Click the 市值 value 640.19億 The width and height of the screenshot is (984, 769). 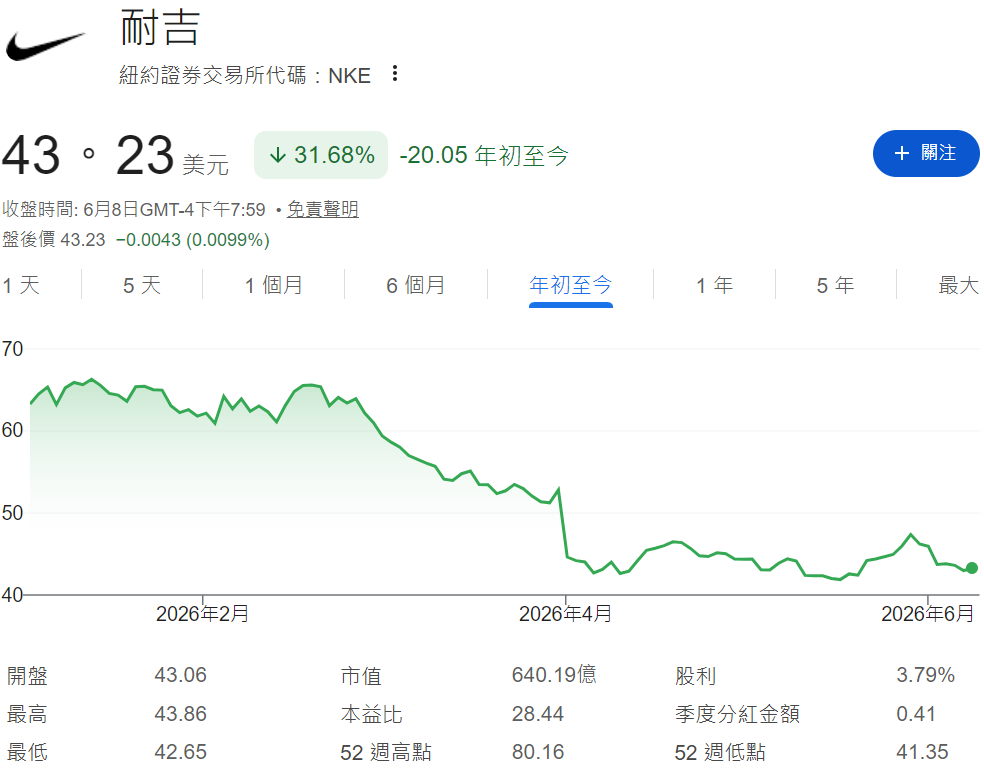coord(554,675)
